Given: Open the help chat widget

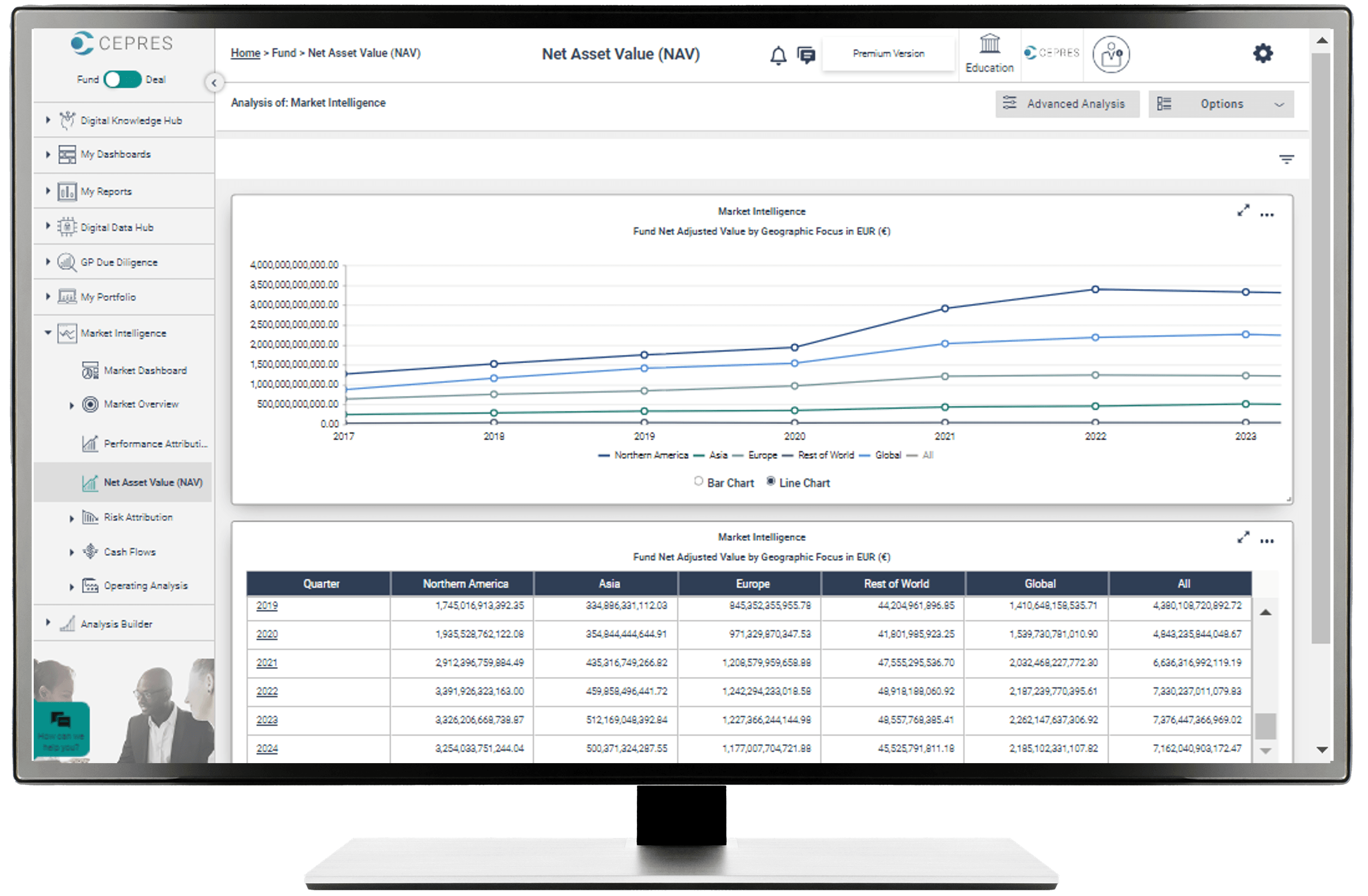Looking at the screenshot, I should pyautogui.click(x=62, y=729).
